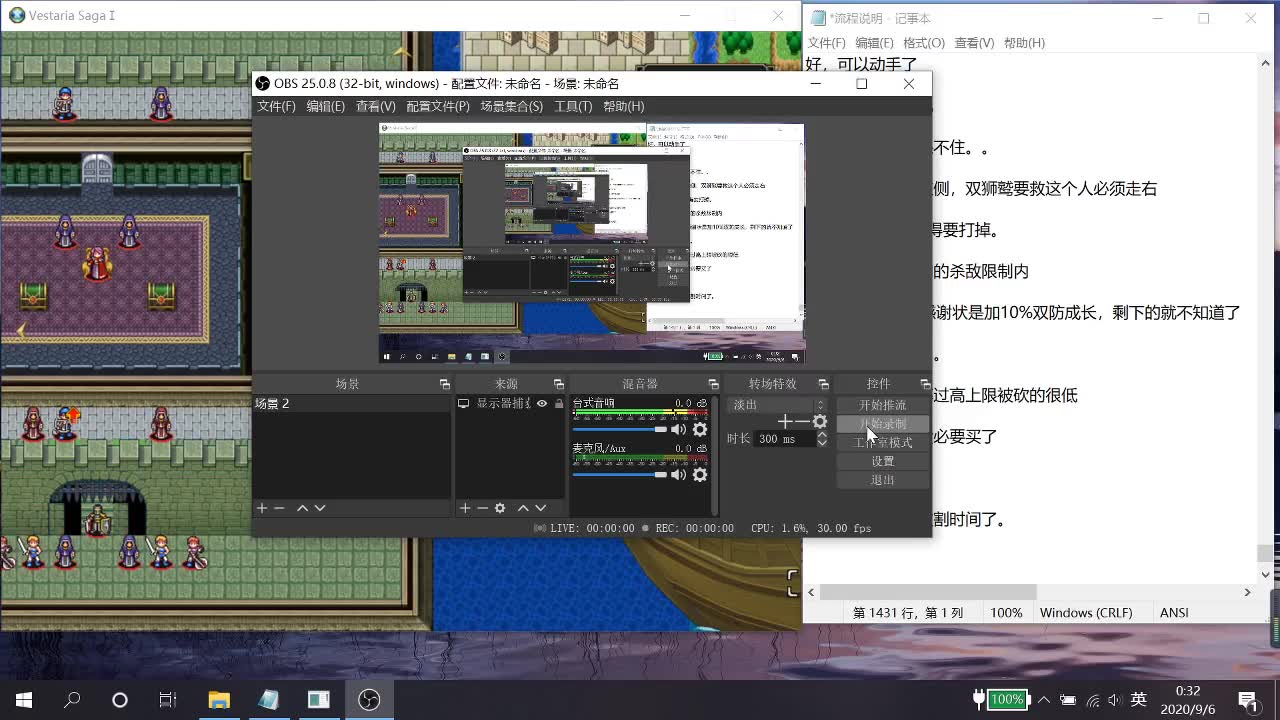Select 场景 2 in scenes list
The height and width of the screenshot is (720, 1280).
(x=352, y=404)
